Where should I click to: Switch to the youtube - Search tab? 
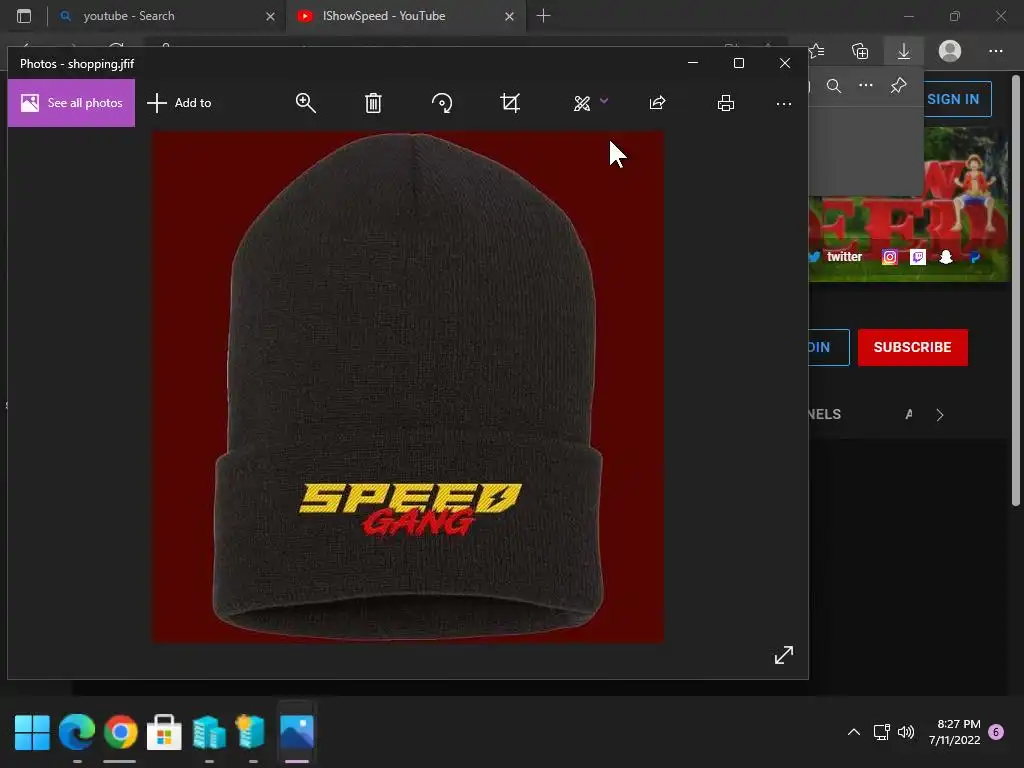[x=129, y=16]
